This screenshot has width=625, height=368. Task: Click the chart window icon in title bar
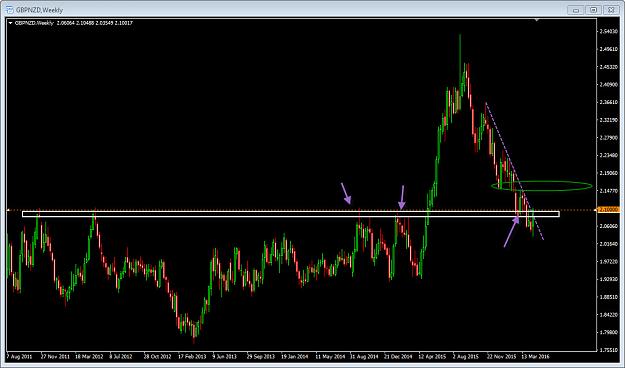9,10
